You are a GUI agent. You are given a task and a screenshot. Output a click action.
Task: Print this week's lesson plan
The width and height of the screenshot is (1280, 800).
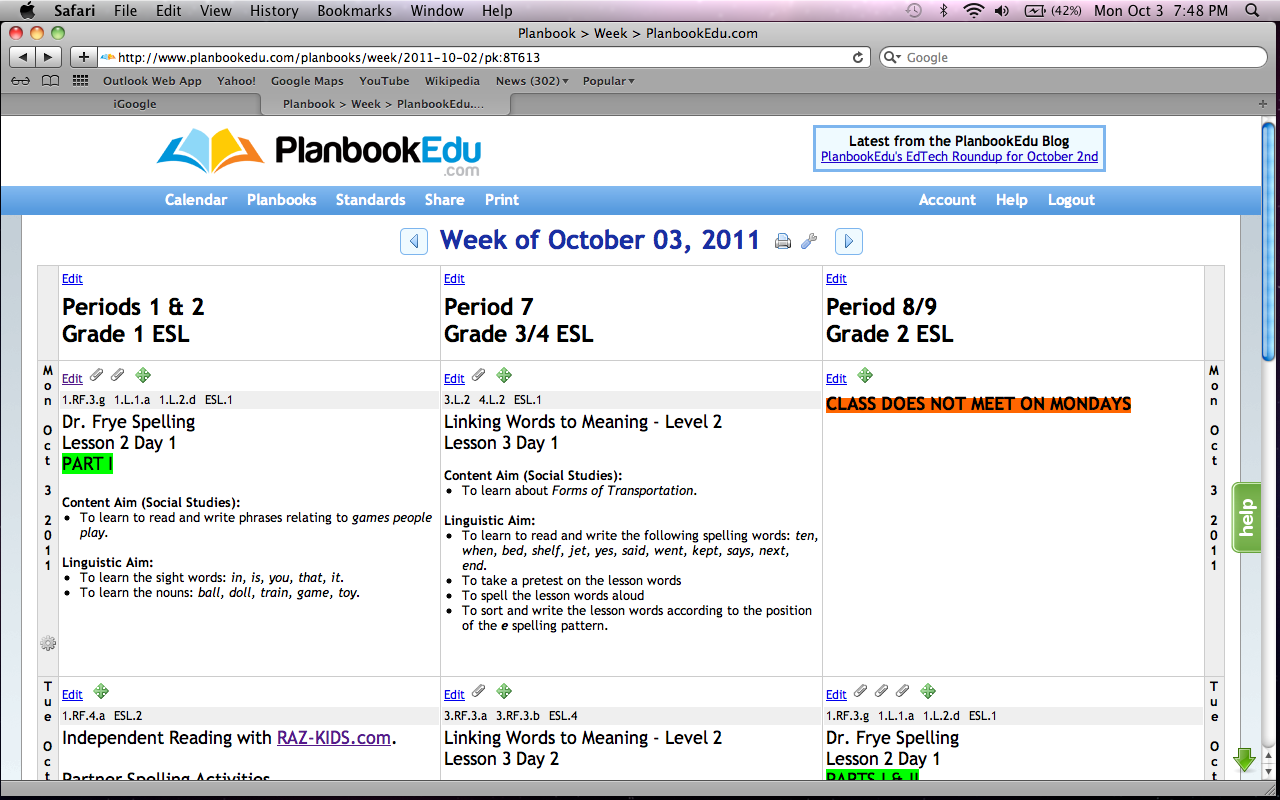click(783, 240)
